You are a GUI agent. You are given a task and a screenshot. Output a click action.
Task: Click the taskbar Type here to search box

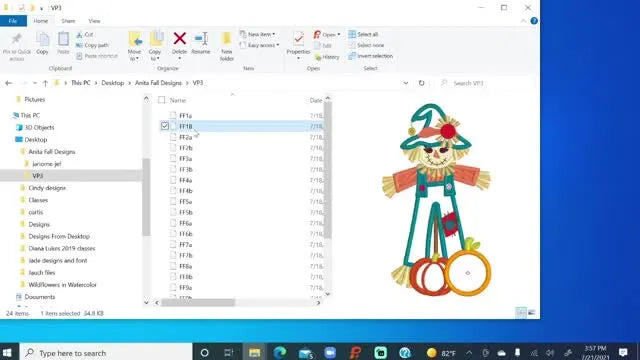[106, 353]
